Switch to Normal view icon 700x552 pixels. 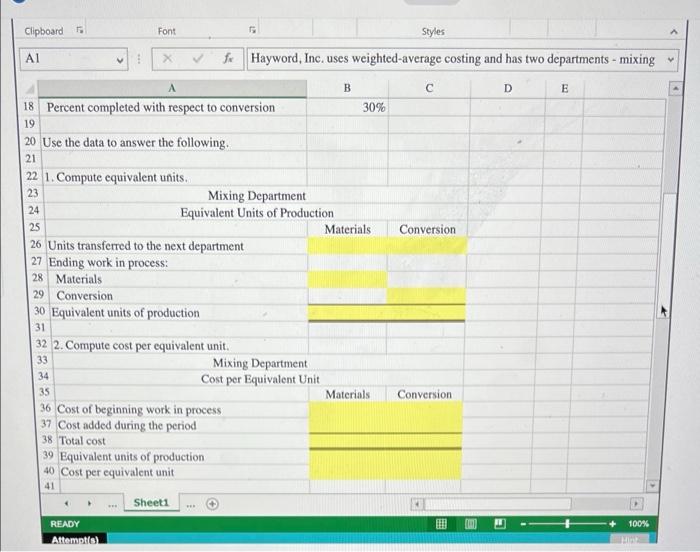click(441, 523)
